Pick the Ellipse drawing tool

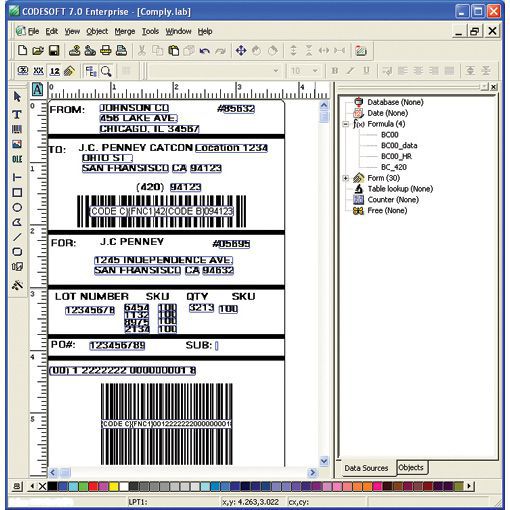(17, 207)
